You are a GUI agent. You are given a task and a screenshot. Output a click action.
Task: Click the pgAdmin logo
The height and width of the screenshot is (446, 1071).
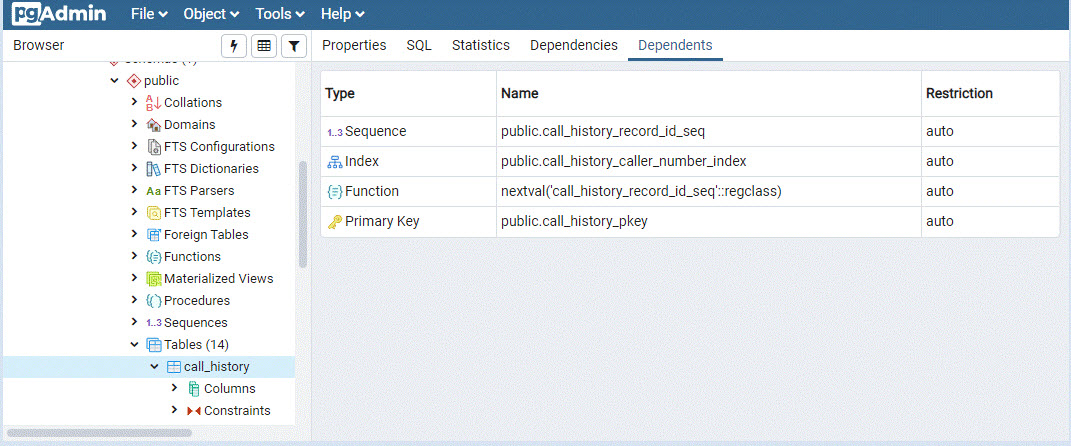tap(59, 14)
